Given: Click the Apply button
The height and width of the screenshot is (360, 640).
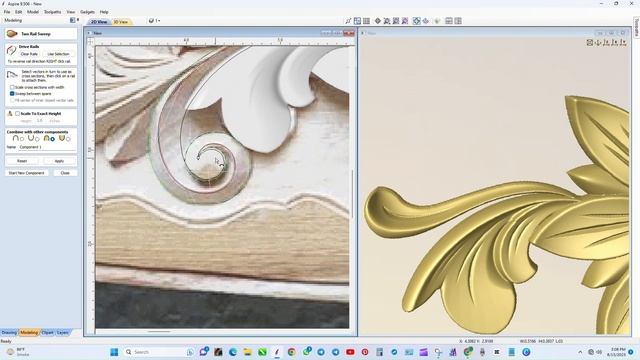Looking at the screenshot, I should [x=60, y=161].
